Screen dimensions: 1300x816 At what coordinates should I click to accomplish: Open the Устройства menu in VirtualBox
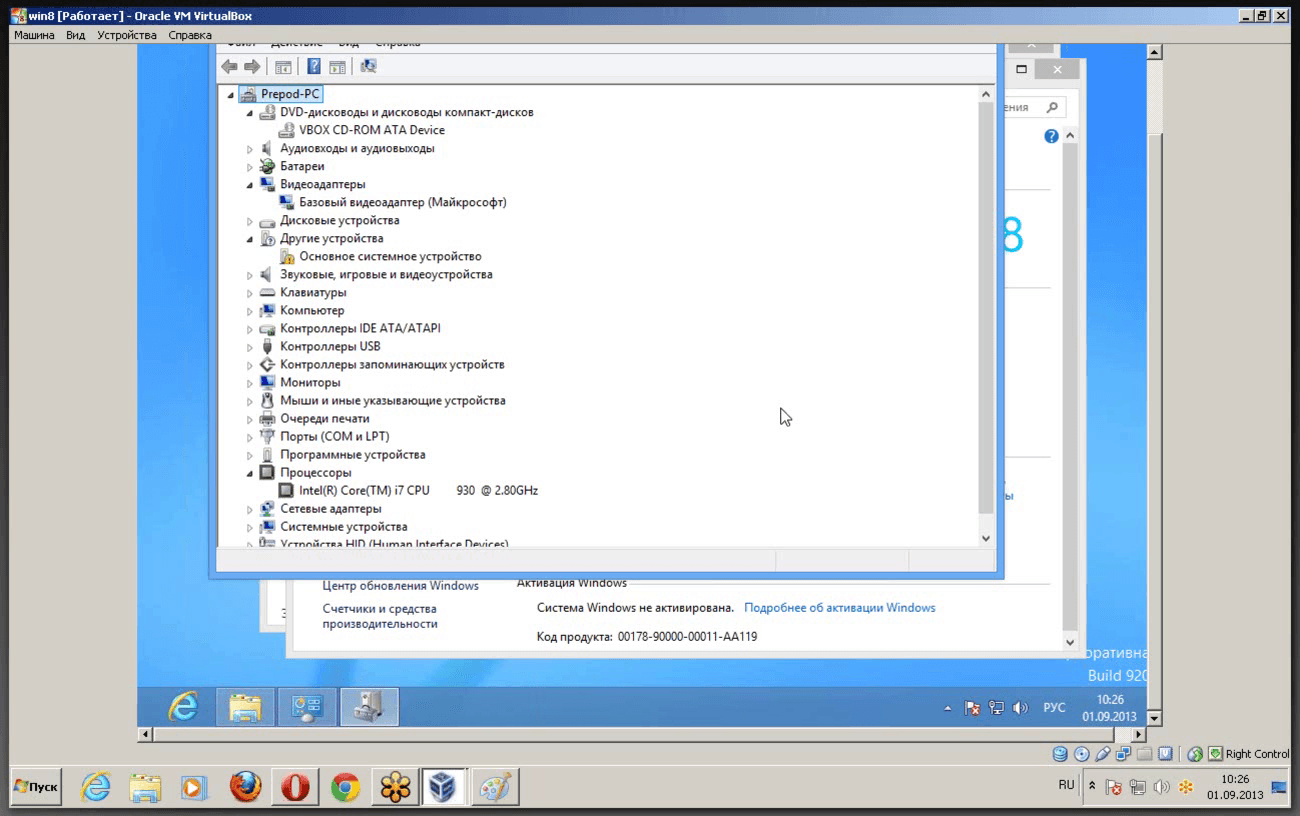coord(127,35)
